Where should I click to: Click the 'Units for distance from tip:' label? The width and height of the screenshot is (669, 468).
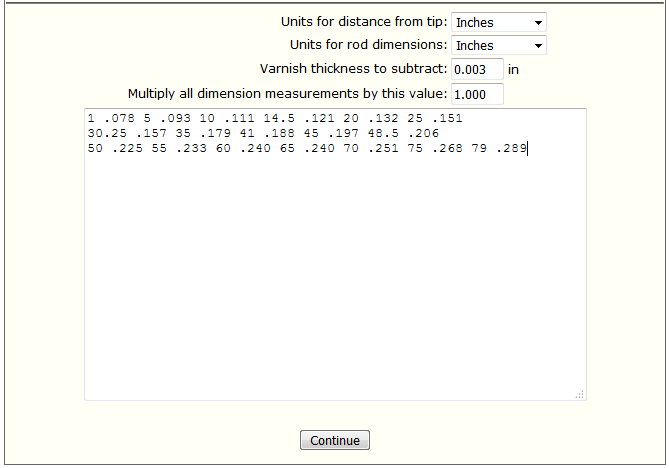point(364,22)
